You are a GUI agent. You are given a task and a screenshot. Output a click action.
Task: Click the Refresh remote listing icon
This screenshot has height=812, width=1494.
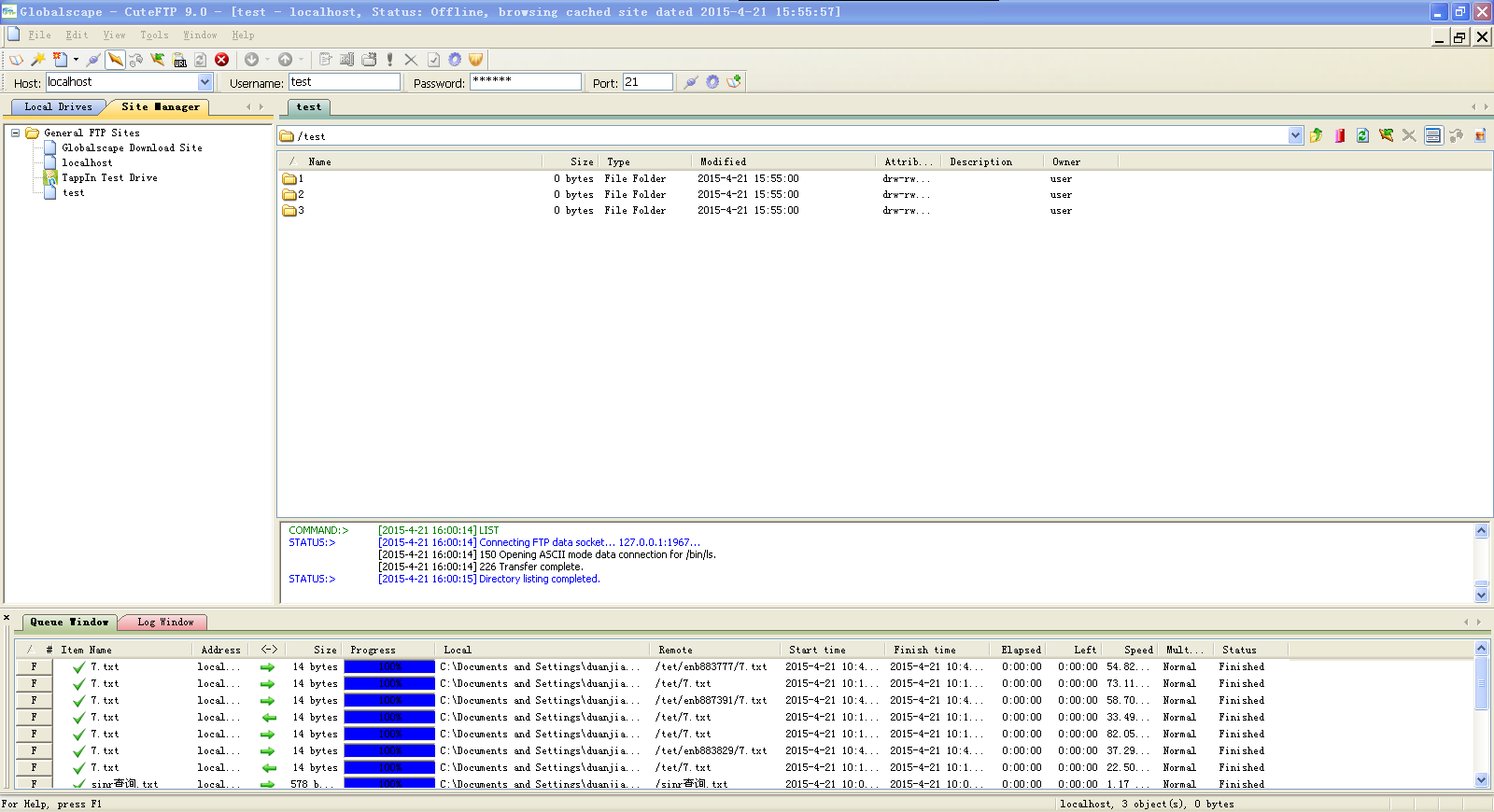[1362, 136]
